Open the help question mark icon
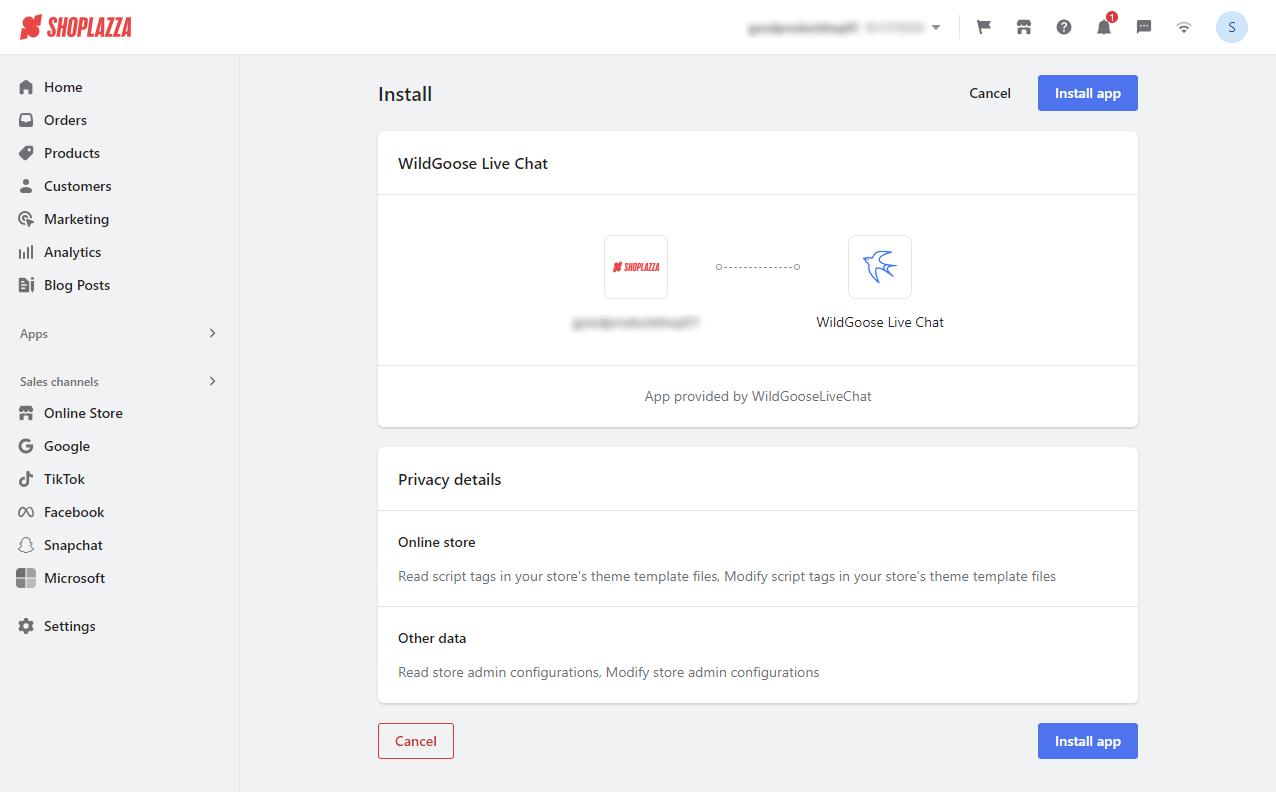The image size is (1276, 792). [x=1064, y=27]
